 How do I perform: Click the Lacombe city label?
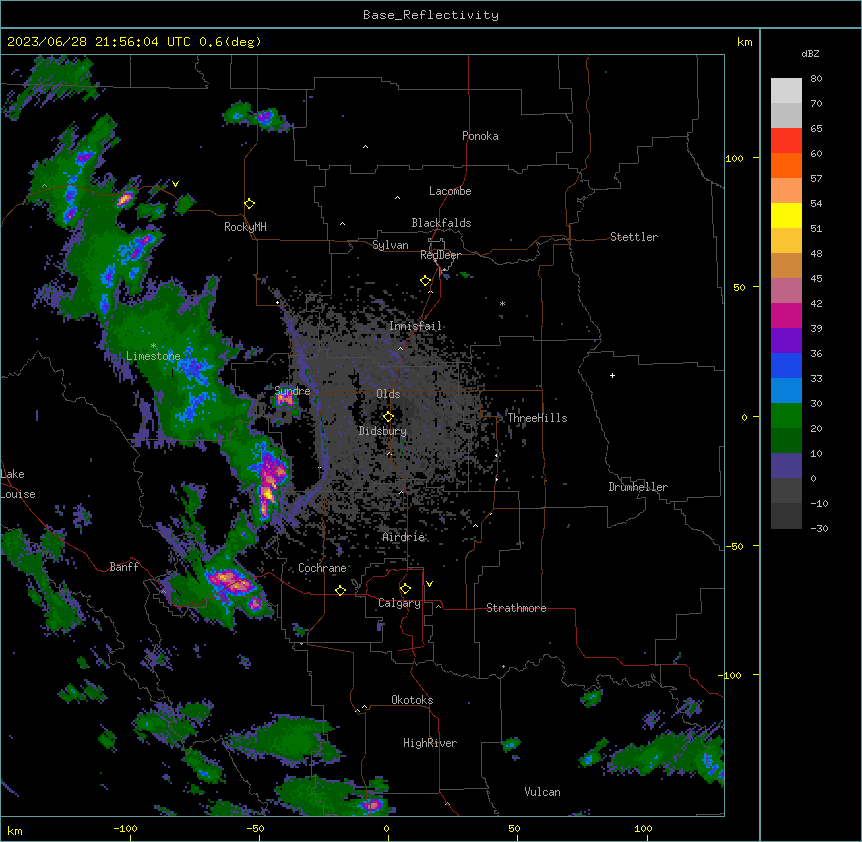tap(450, 191)
